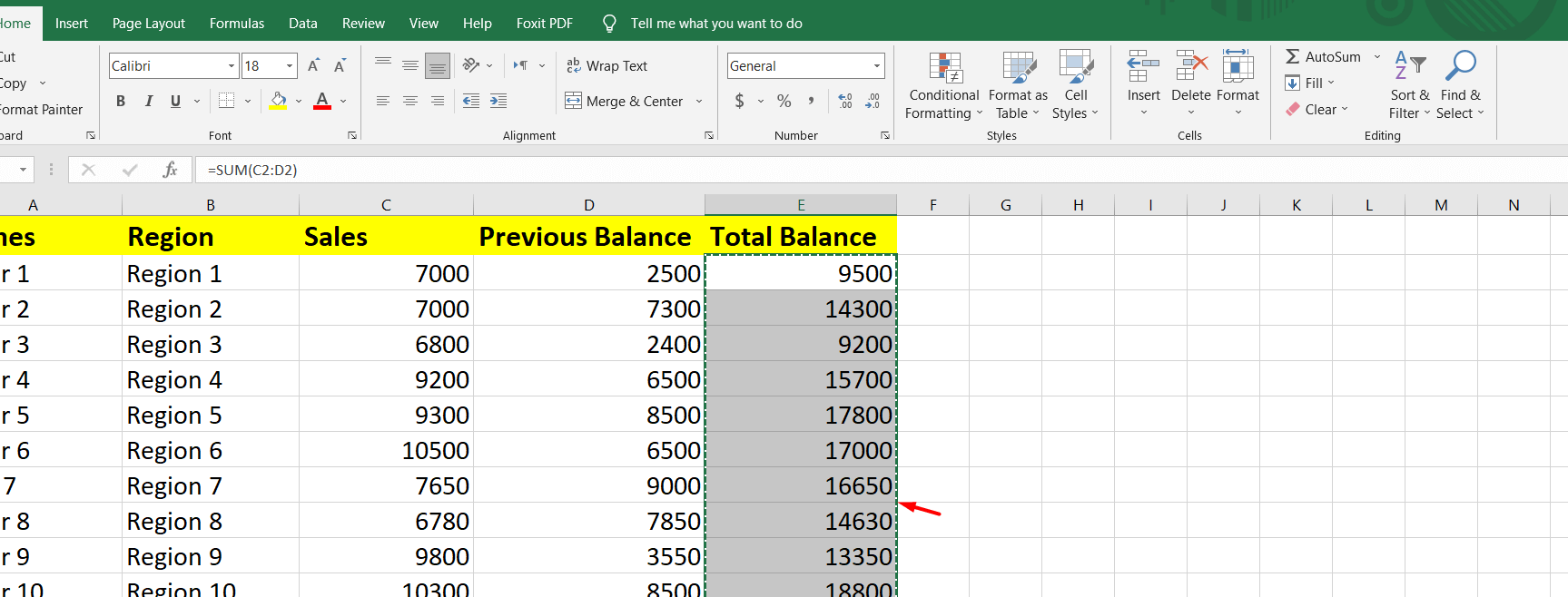This screenshot has width=1568, height=597.
Task: Open Conditional Formatting menu
Action: [944, 86]
